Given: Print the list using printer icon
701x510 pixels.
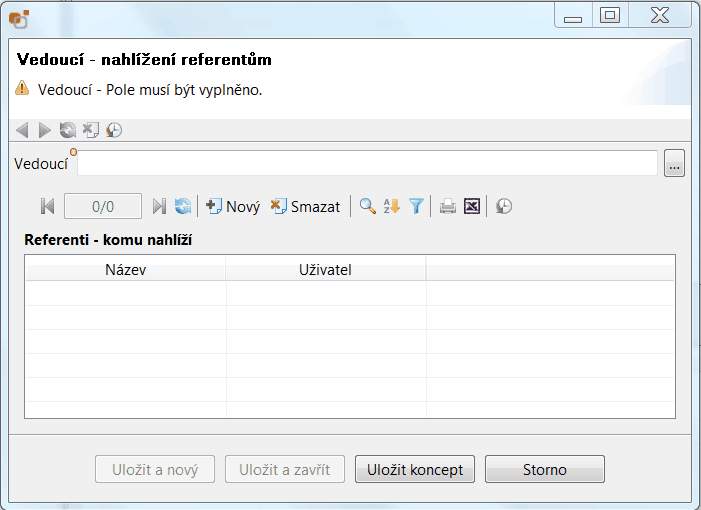Looking at the screenshot, I should click(x=448, y=207).
